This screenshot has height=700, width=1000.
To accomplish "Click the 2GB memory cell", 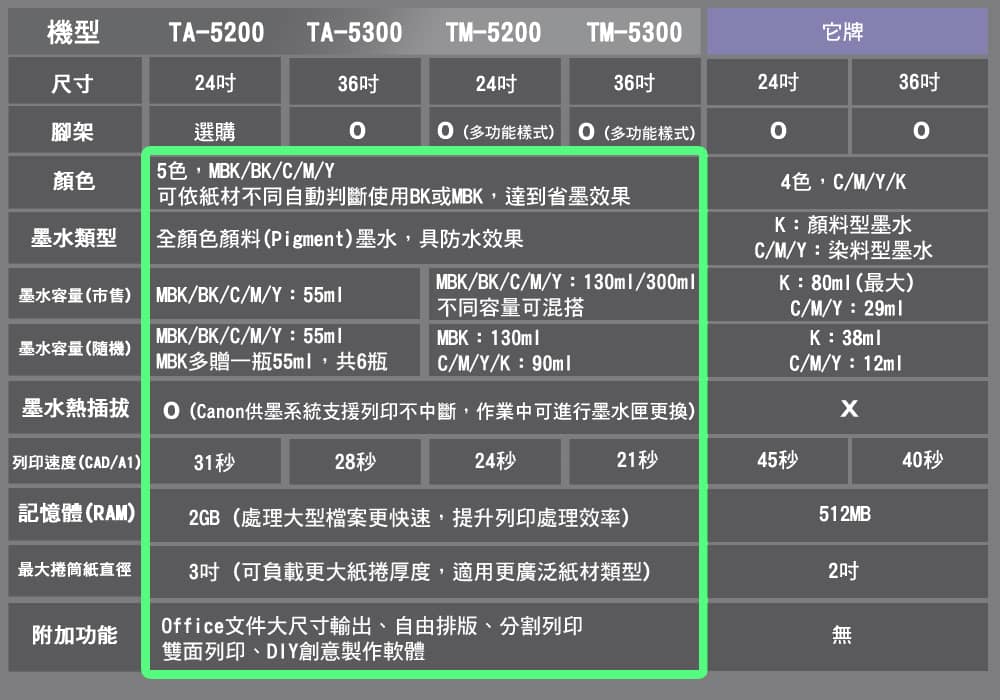I will (x=424, y=516).
